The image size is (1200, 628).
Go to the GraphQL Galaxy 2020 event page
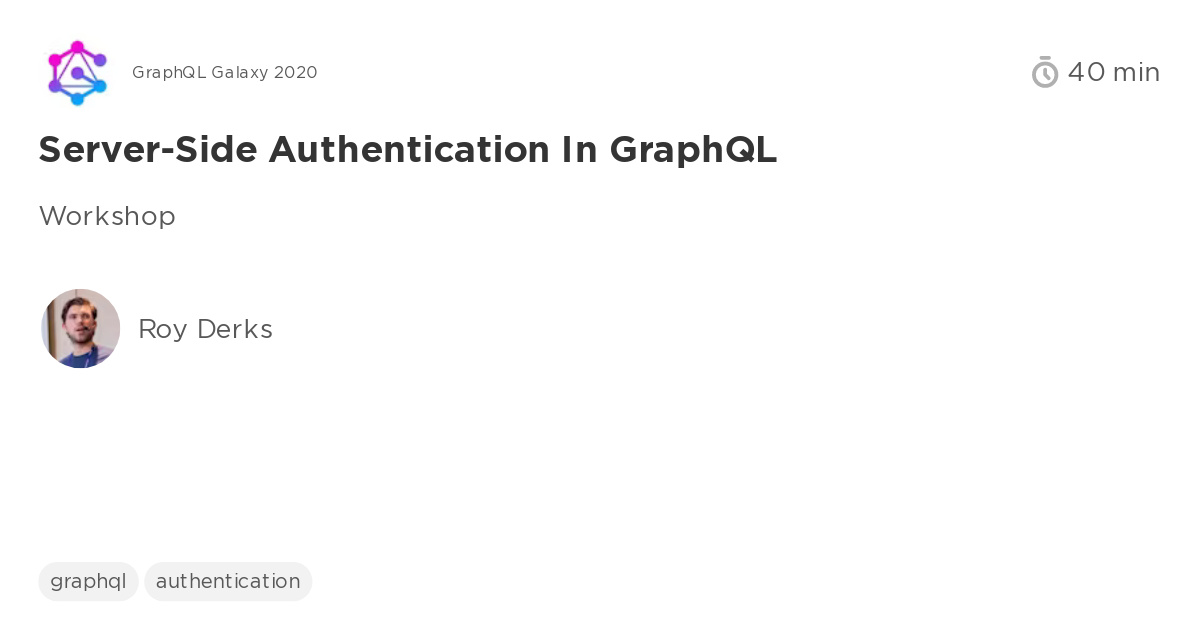(224, 73)
